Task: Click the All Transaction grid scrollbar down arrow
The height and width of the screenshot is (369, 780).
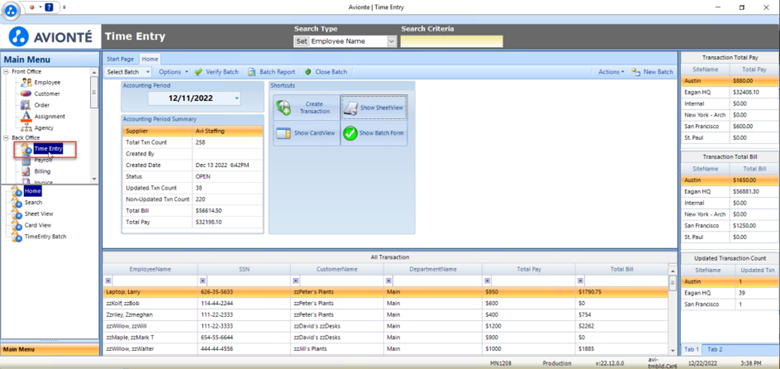Action: (x=672, y=351)
